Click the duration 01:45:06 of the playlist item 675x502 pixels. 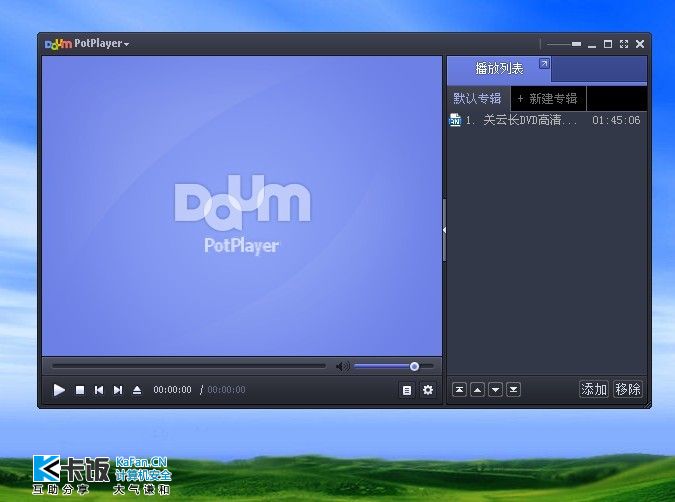click(616, 120)
